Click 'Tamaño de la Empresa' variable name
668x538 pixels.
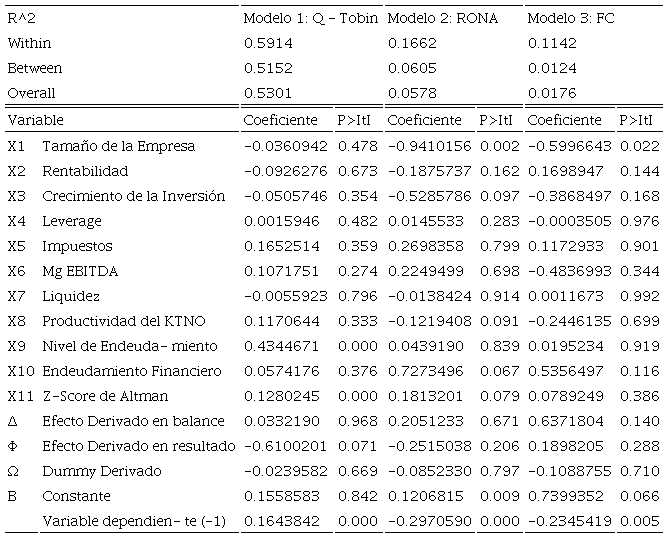pyautogui.click(x=118, y=146)
